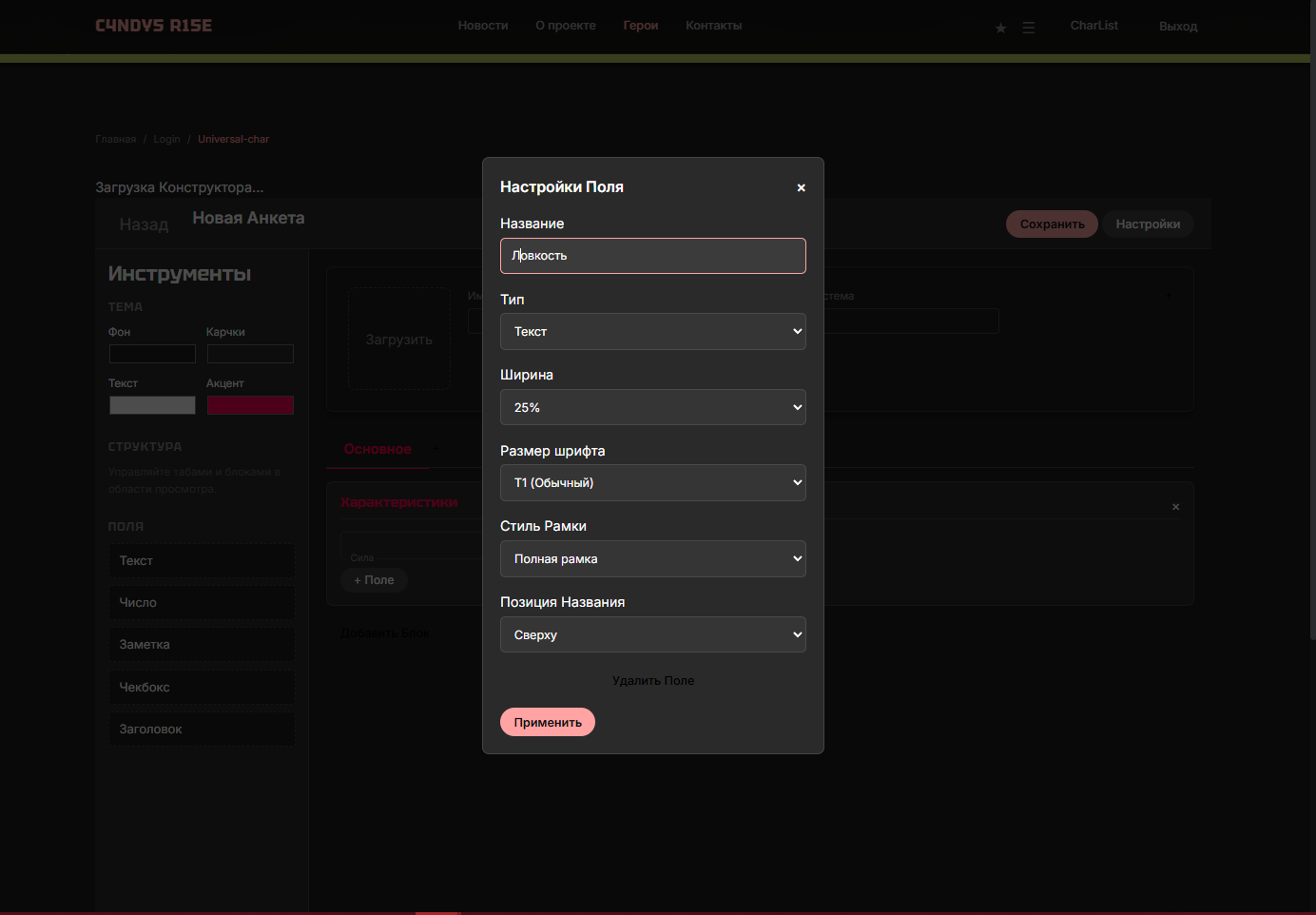Follow the Главная breadcrumb link
The width and height of the screenshot is (1316, 915).
tap(116, 139)
